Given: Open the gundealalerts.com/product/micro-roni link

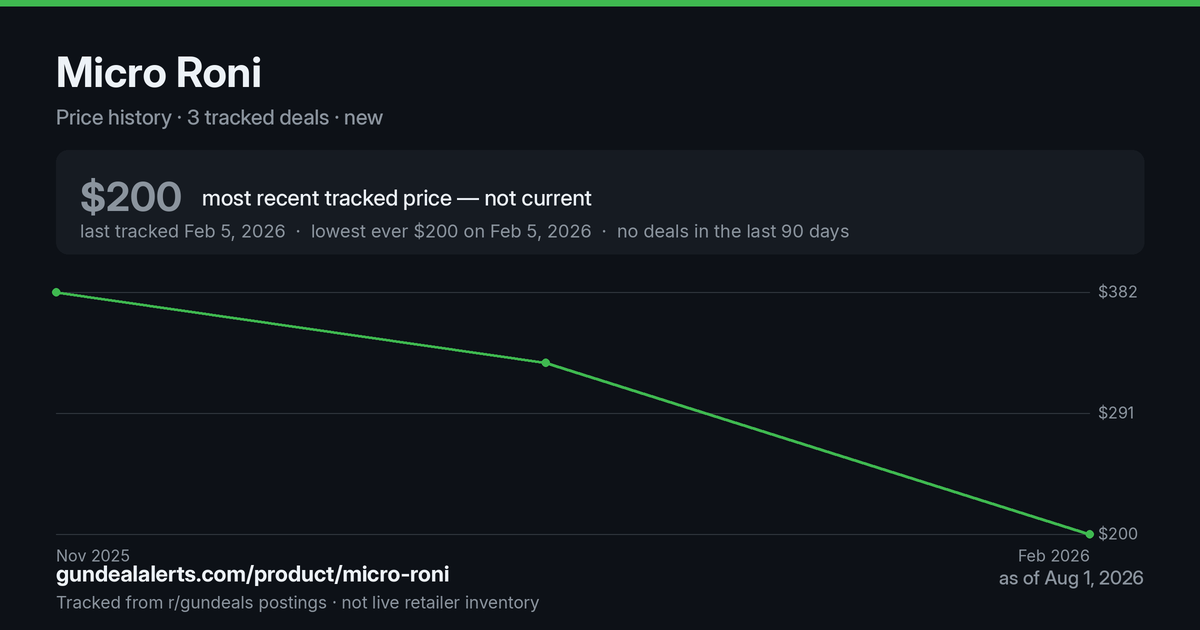Looking at the screenshot, I should tap(252, 574).
